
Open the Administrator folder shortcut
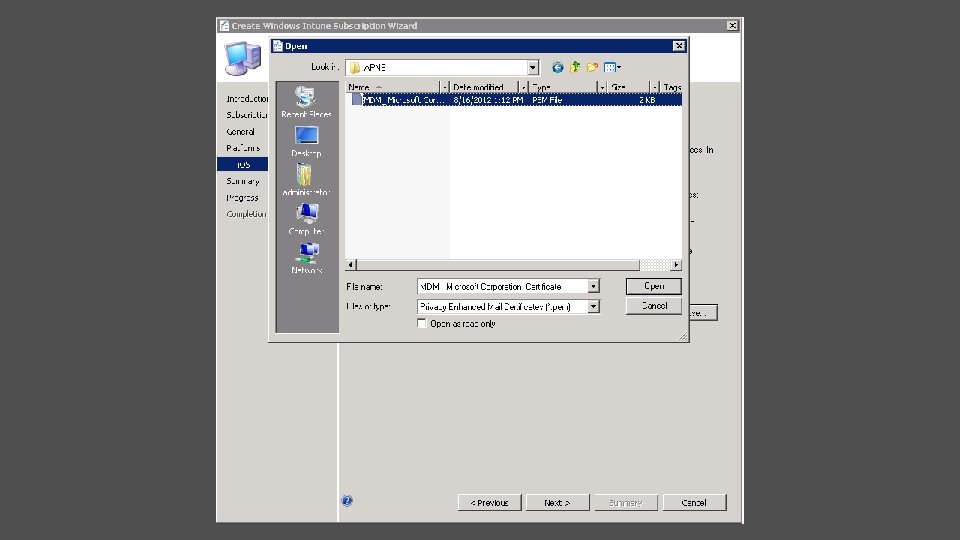306,180
